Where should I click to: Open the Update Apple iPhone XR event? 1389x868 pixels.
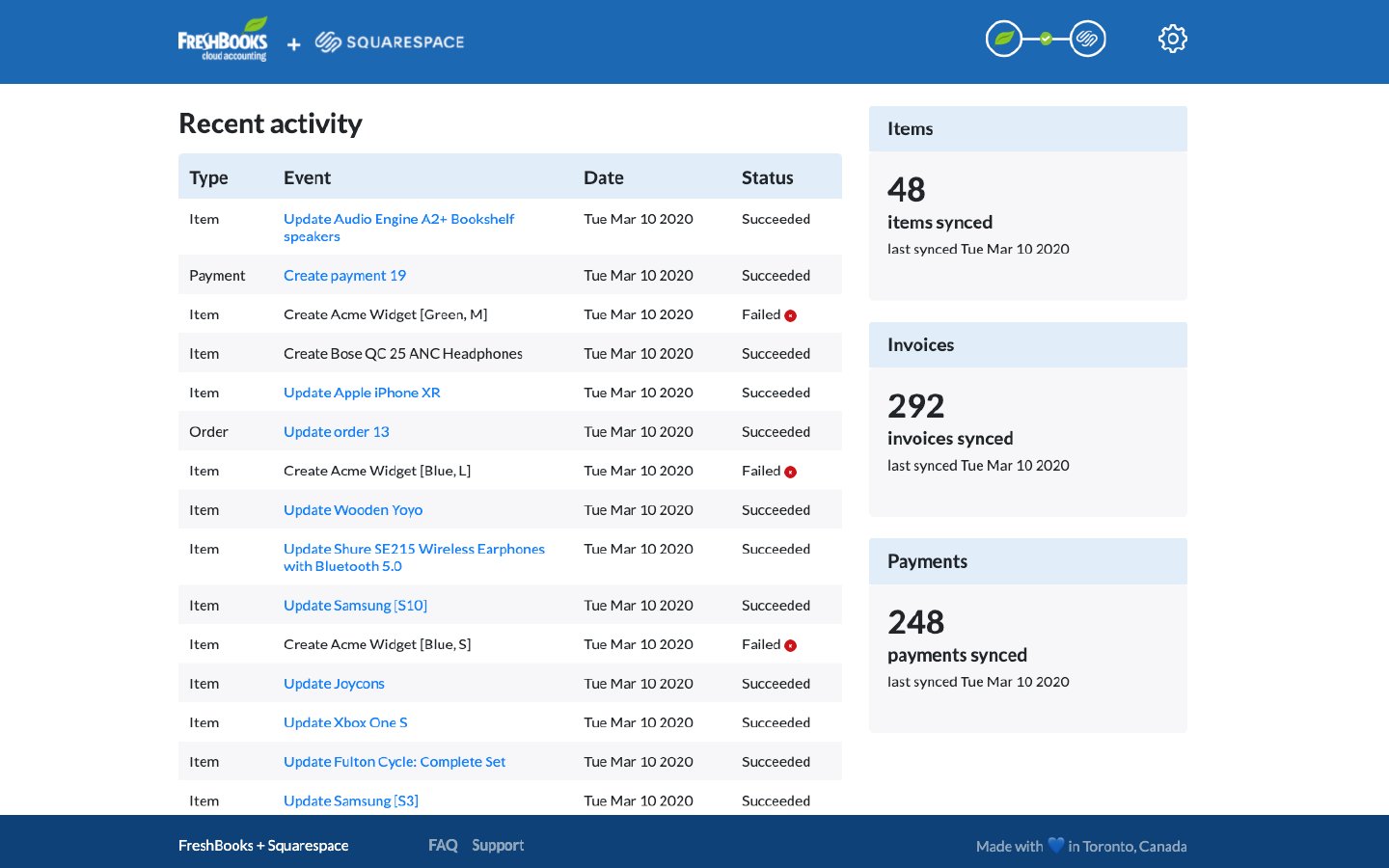[362, 393]
